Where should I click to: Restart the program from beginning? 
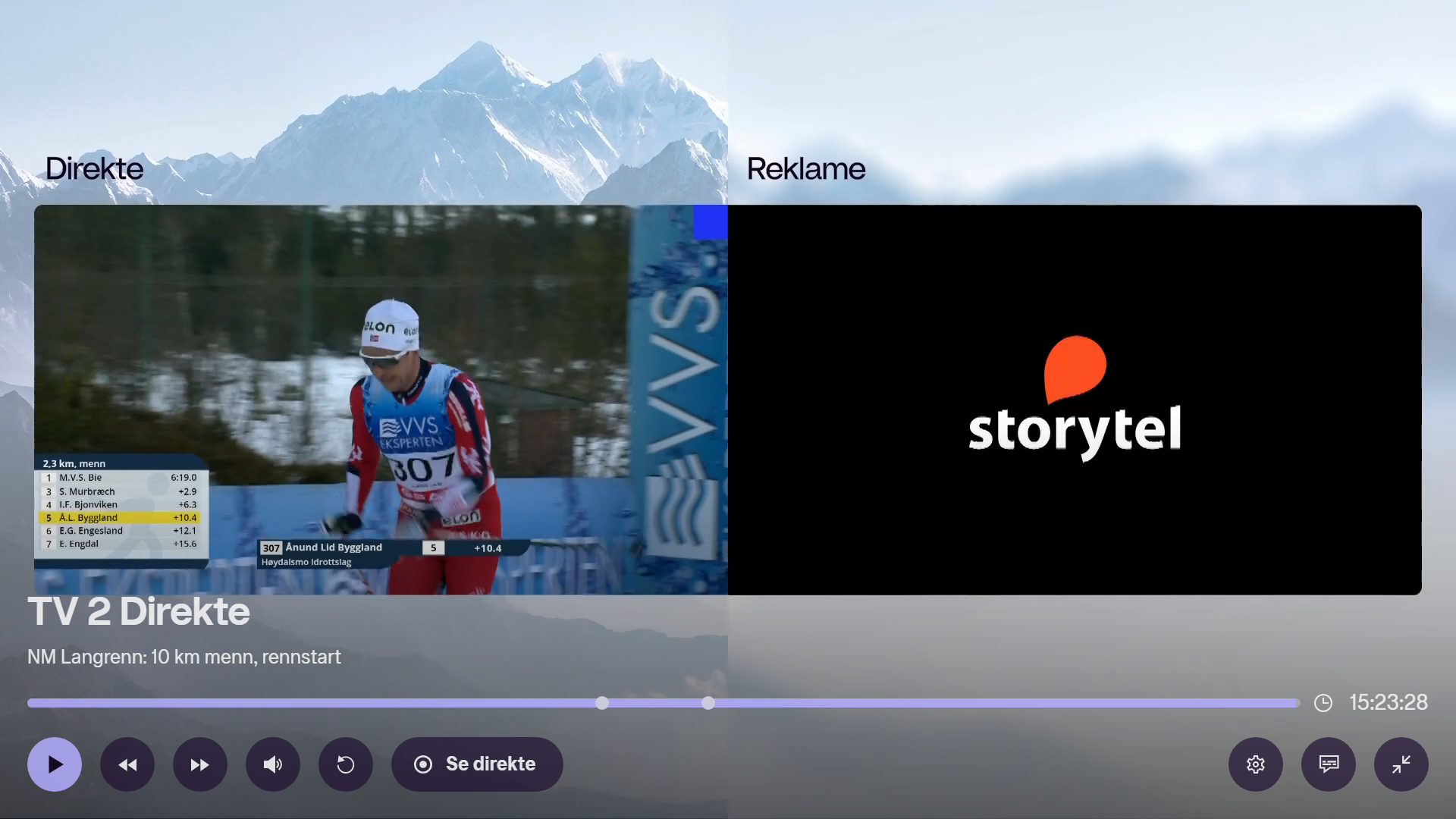[346, 764]
